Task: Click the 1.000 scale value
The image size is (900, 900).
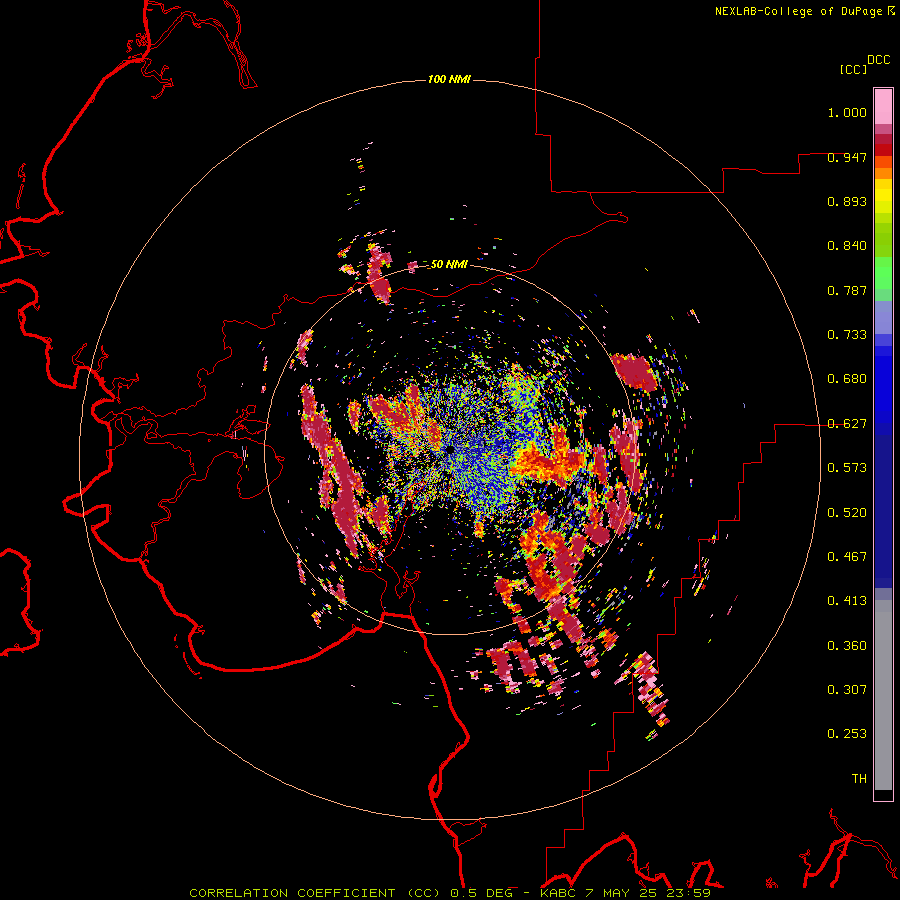Action: pyautogui.click(x=847, y=112)
